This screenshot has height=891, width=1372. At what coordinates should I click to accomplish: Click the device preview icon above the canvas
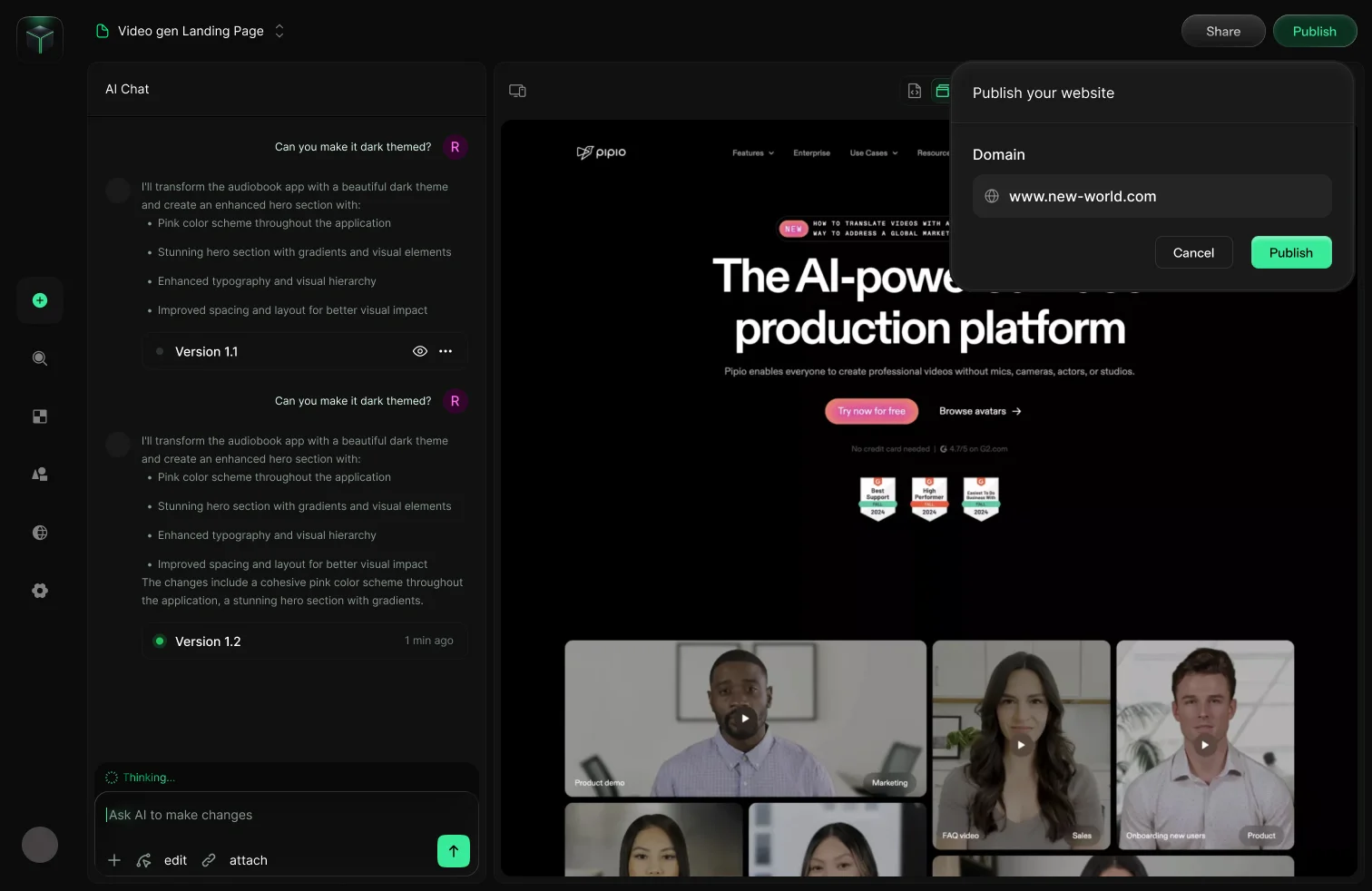[x=517, y=91]
